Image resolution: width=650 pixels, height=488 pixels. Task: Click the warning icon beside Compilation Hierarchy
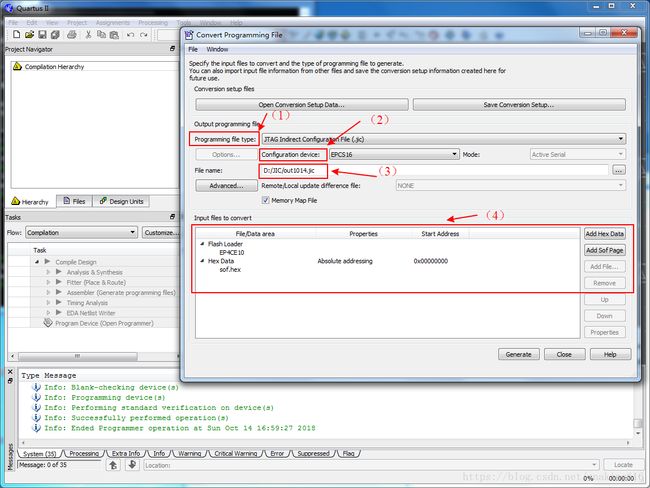click(17, 66)
